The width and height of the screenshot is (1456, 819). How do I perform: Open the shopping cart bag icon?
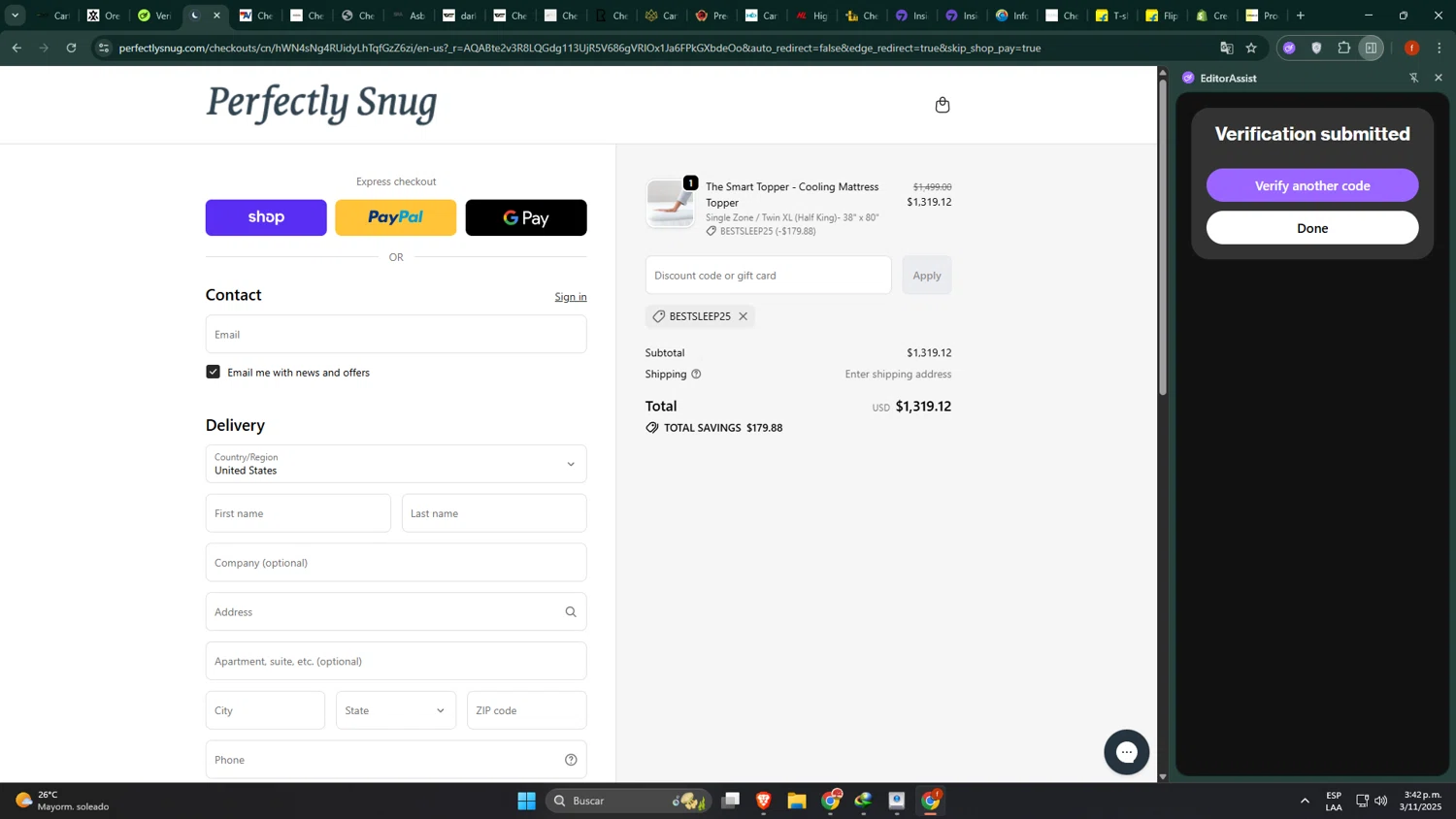point(942,105)
